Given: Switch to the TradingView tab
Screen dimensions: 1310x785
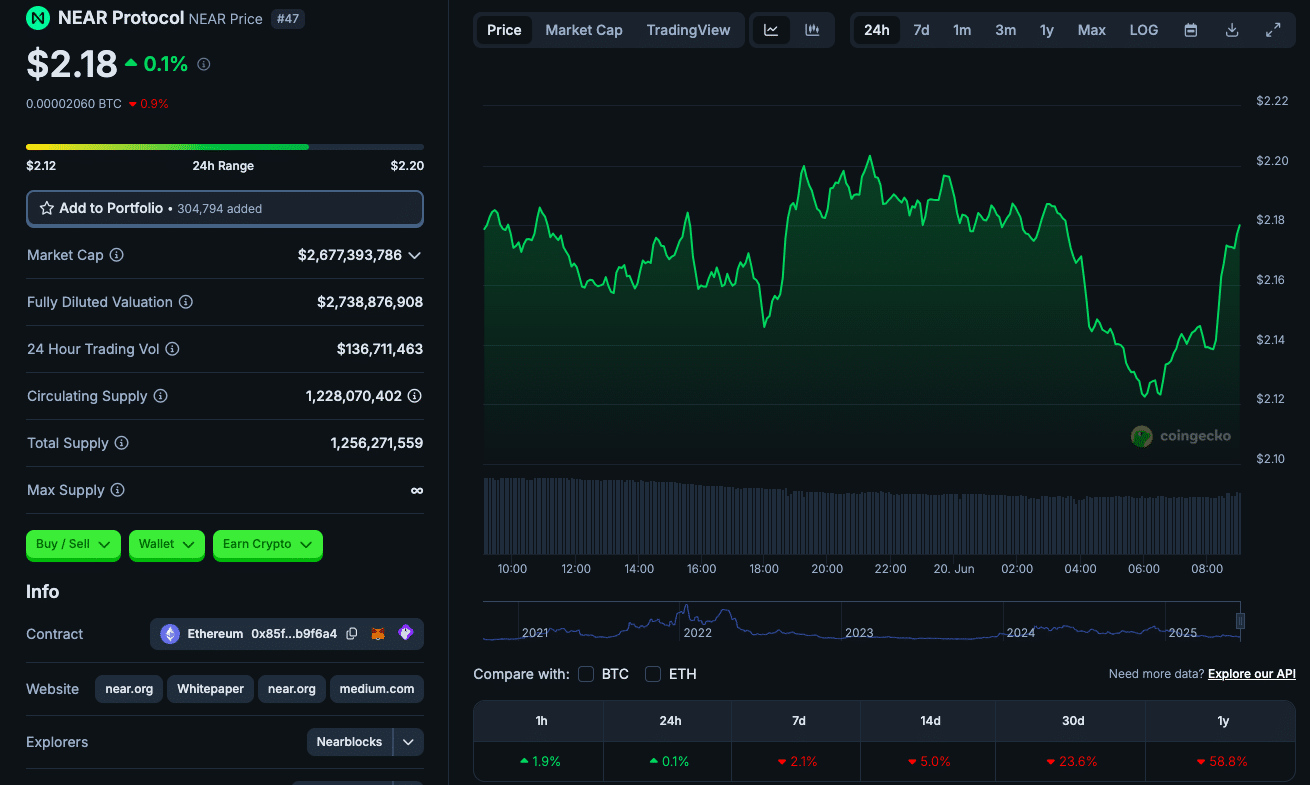Looking at the screenshot, I should (688, 30).
